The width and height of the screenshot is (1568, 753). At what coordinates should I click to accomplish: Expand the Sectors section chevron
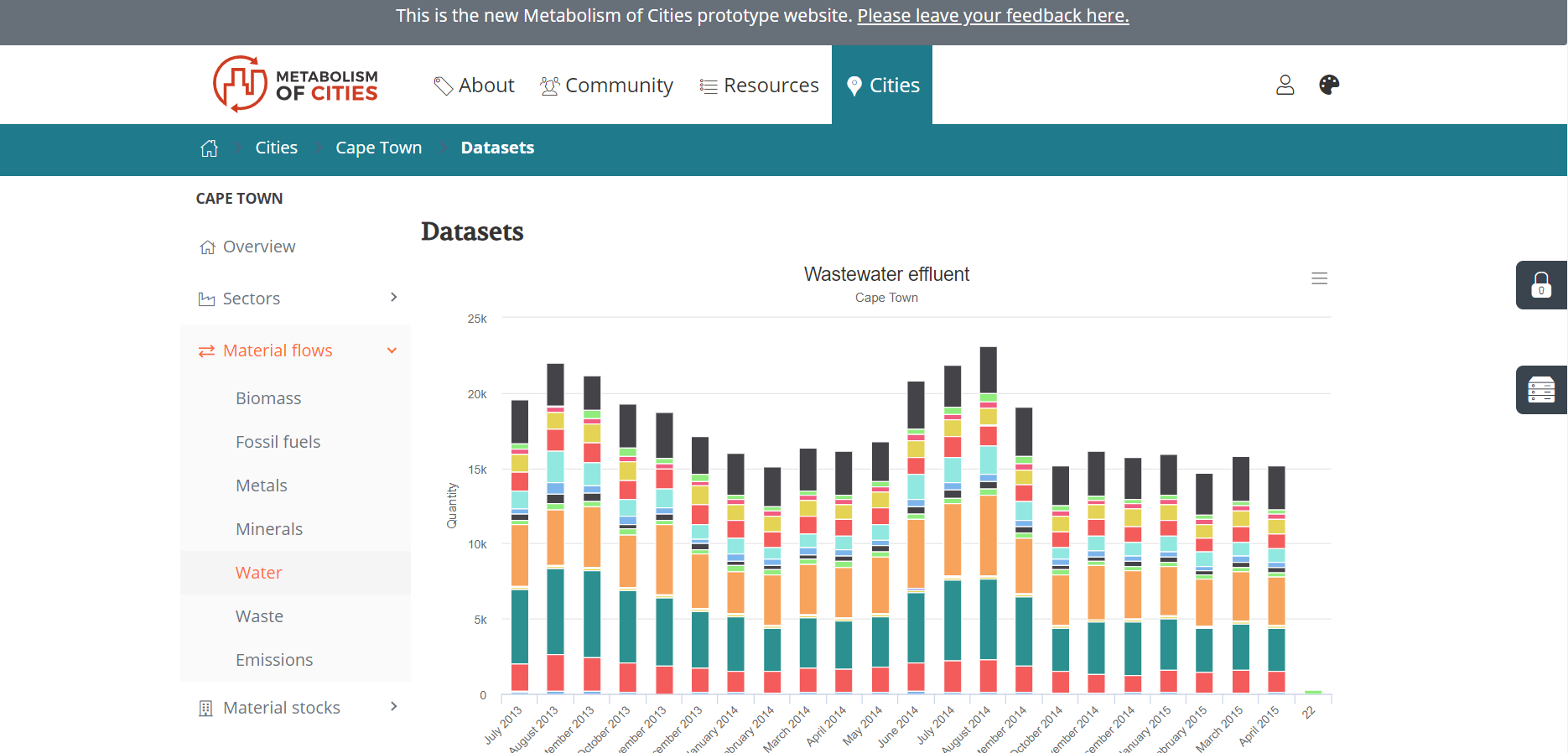[x=393, y=298]
